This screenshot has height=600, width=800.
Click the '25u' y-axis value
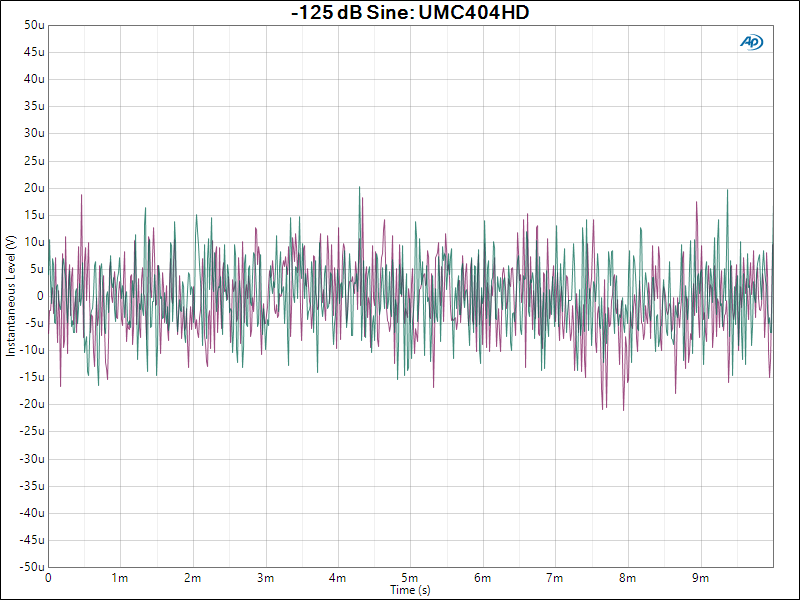(x=34, y=161)
